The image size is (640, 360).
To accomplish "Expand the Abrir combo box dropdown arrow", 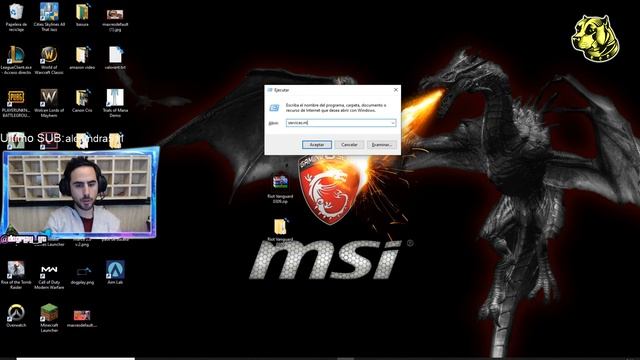I will pos(393,122).
